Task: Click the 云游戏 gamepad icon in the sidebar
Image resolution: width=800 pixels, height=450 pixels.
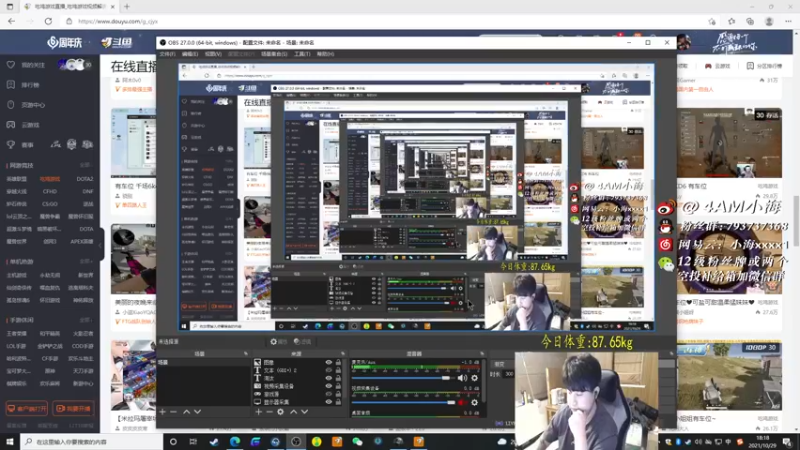Action: [x=11, y=124]
